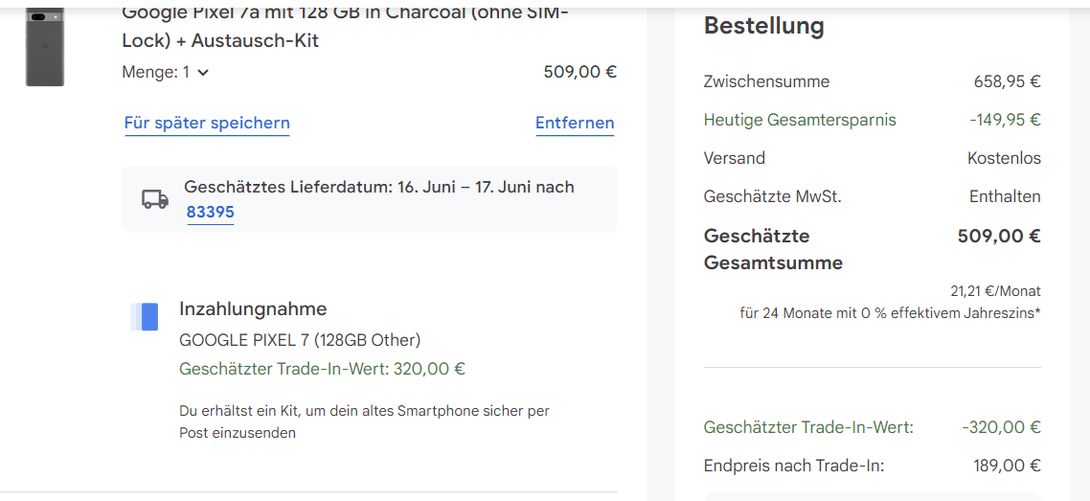Click the Geschätztes Lieferdatum delivery date text
The width and height of the screenshot is (1090, 501).
point(379,187)
